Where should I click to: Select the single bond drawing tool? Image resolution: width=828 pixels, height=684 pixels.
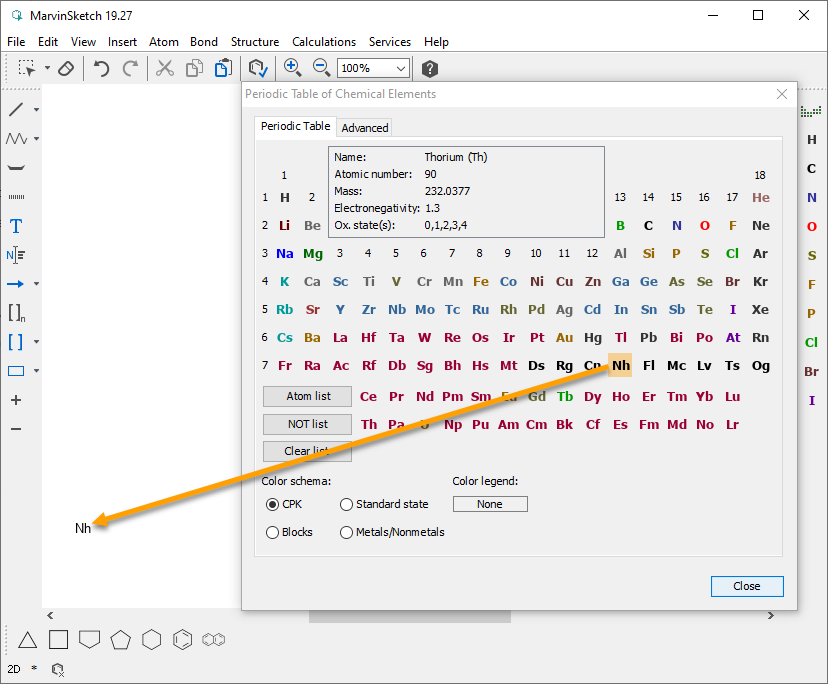(16, 109)
